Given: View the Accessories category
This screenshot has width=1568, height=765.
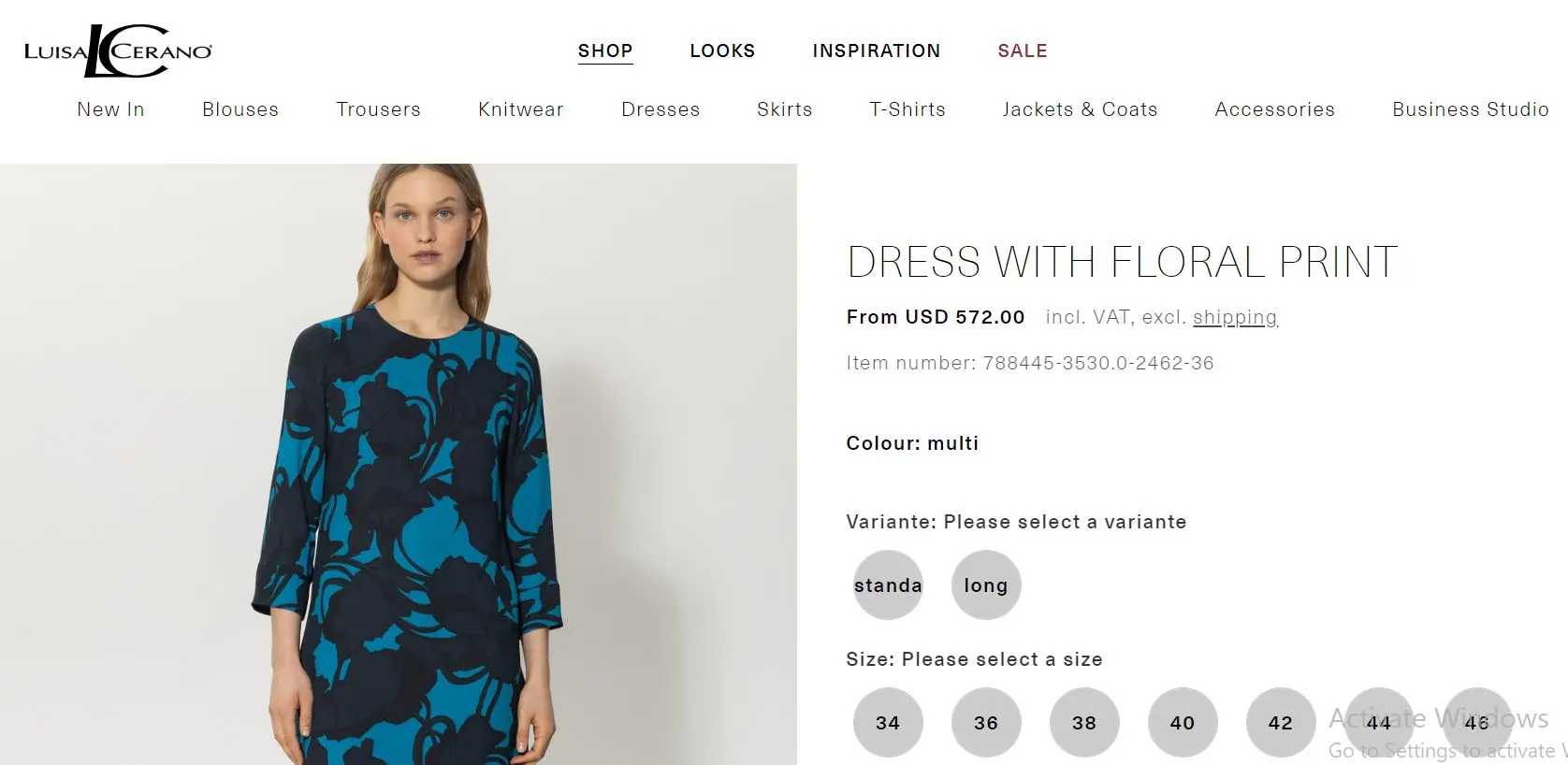Looking at the screenshot, I should click(x=1274, y=109).
